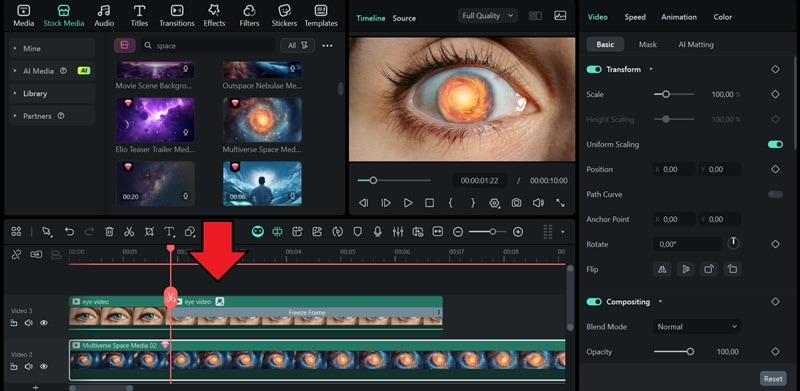Click the preview playback progress slider
This screenshot has height=391, width=800.
pos(394,180)
